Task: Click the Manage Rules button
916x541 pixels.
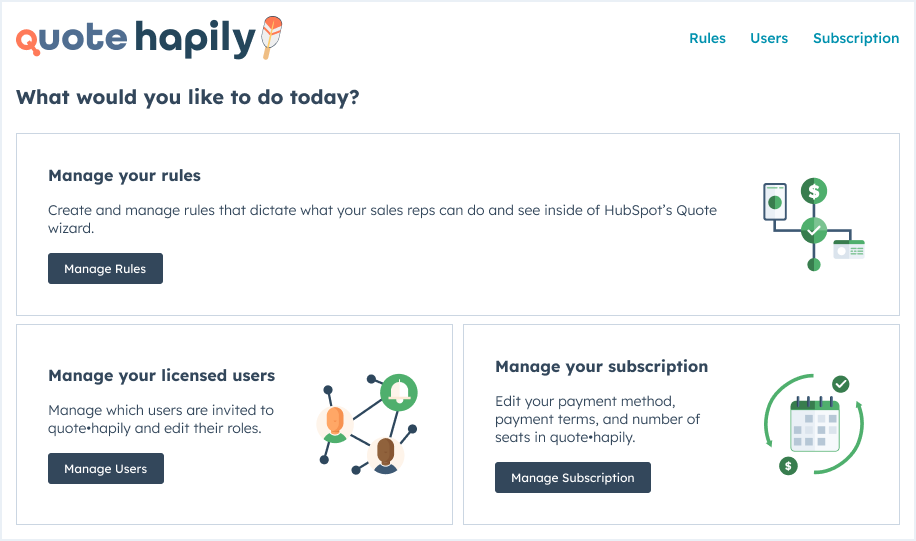Action: click(x=105, y=269)
